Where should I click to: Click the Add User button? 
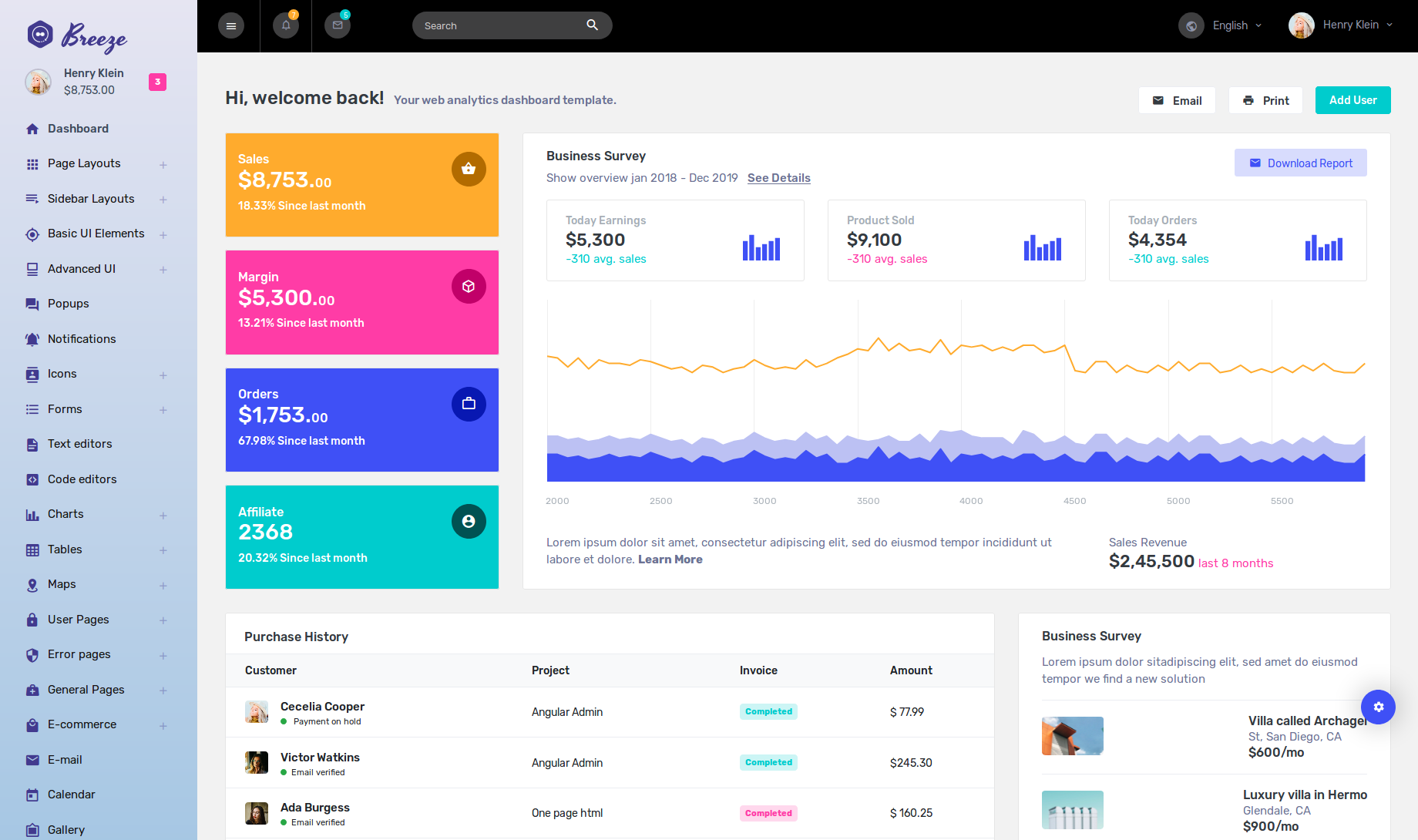pyautogui.click(x=1352, y=100)
